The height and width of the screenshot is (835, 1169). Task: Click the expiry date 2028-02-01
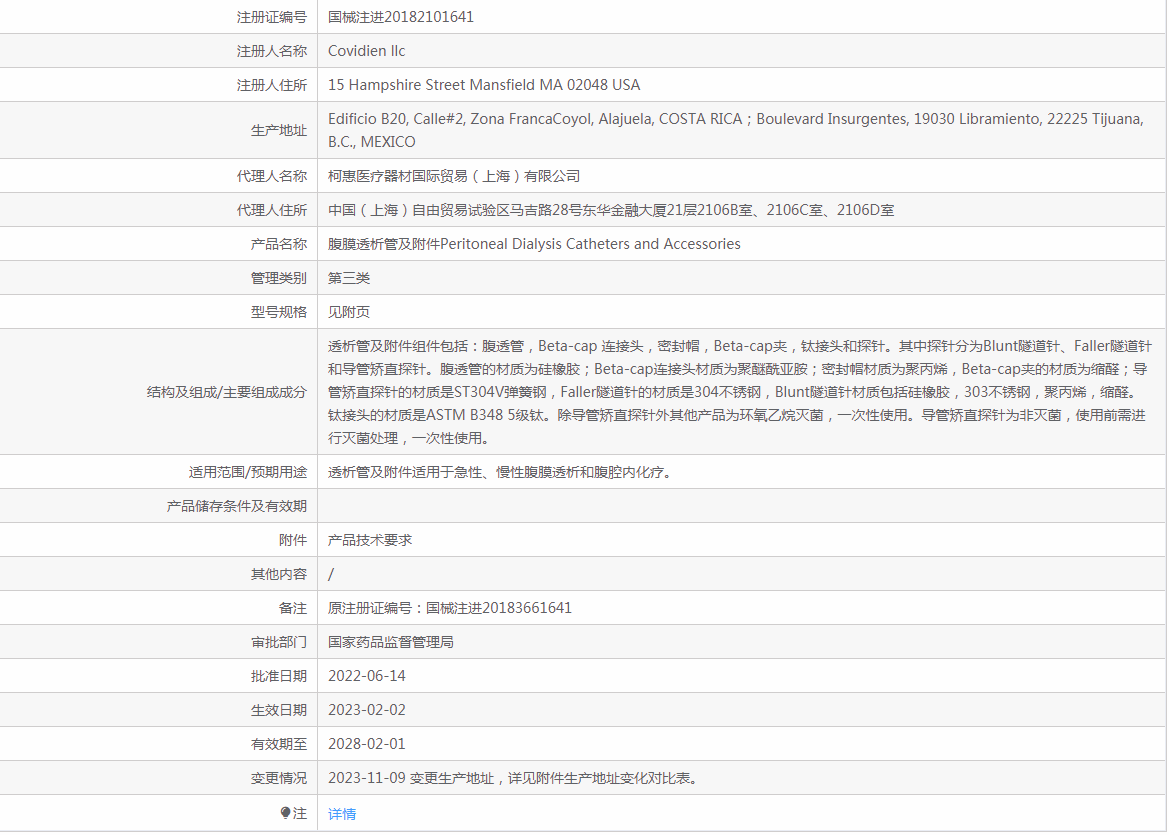pyautogui.click(x=367, y=743)
